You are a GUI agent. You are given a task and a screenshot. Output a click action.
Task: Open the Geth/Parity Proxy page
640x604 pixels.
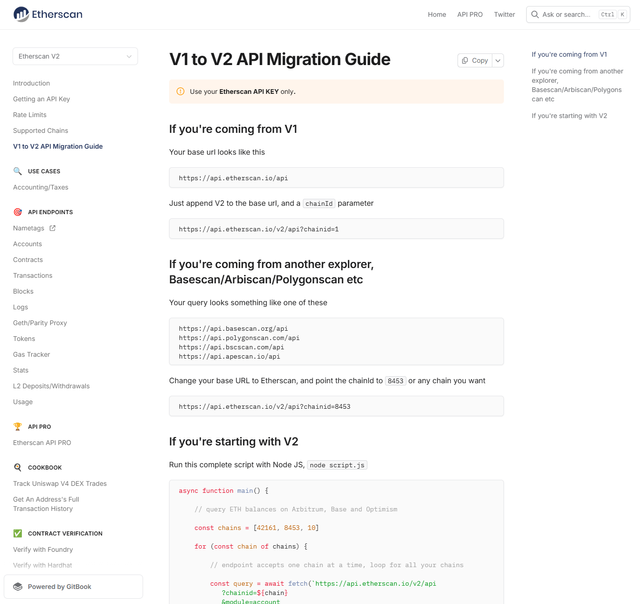[40, 323]
